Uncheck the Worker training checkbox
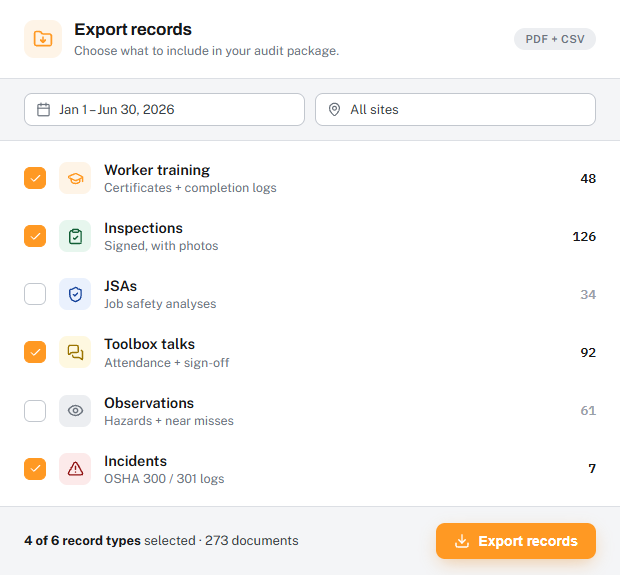The height and width of the screenshot is (575, 620). [35, 178]
